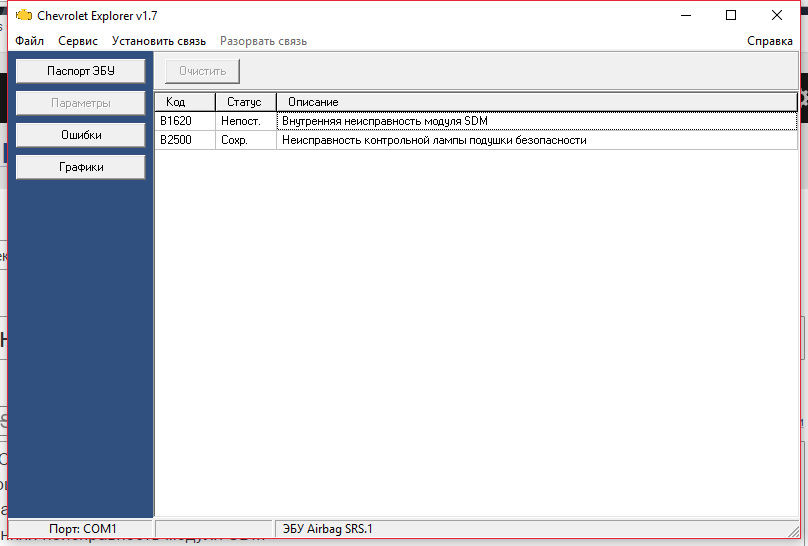Click Установить связь to connect
The height and width of the screenshot is (546, 808).
click(x=159, y=41)
